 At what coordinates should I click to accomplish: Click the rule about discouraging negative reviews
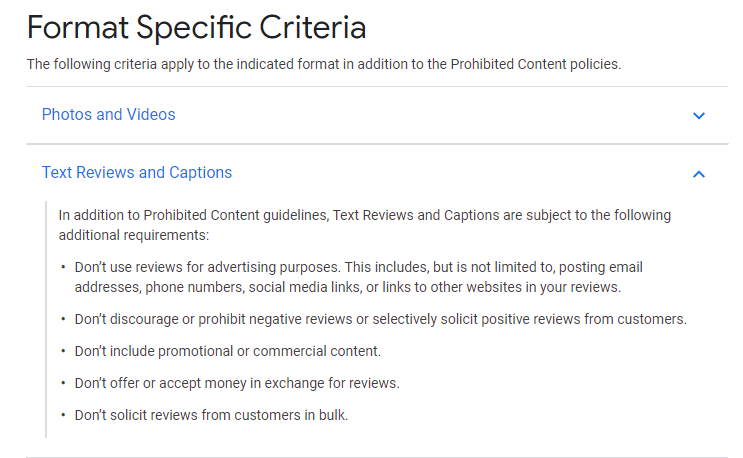point(381,319)
